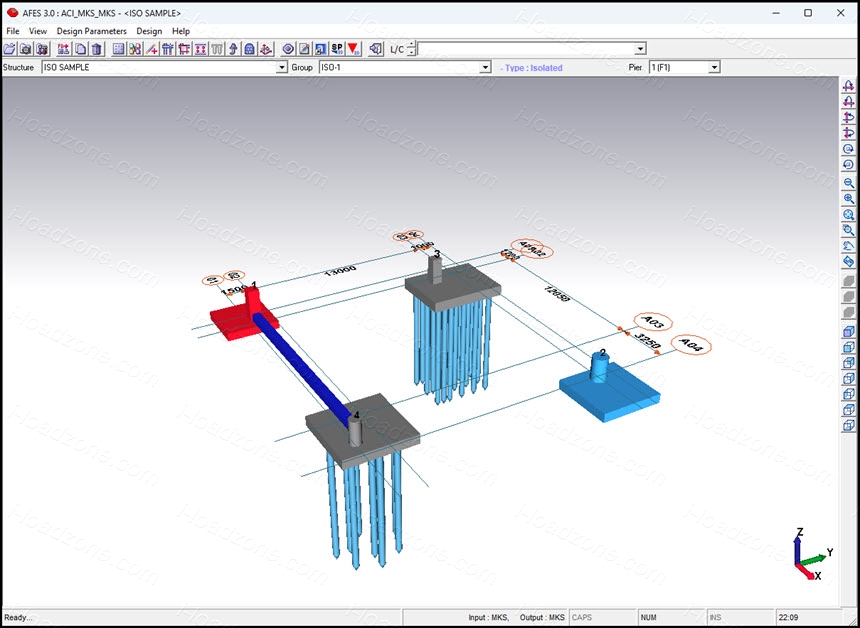The image size is (860, 628).
Task: Click the circled diamond toolbar icon
Action: 288,49
